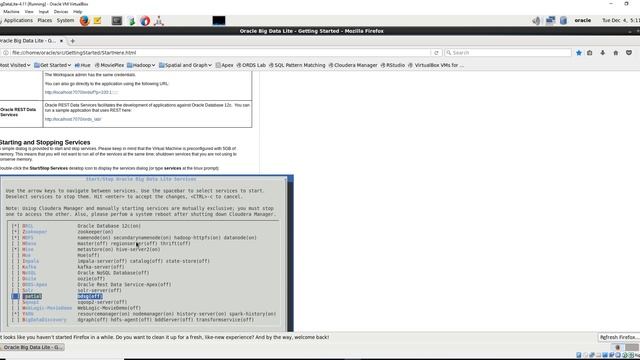Click the 'Oracle REST Data Services' table cell
Image resolution: width=640 pixels, height=360 pixels.
point(21,114)
